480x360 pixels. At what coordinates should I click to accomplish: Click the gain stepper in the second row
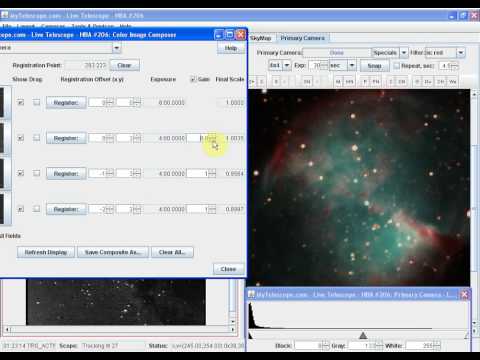212,138
